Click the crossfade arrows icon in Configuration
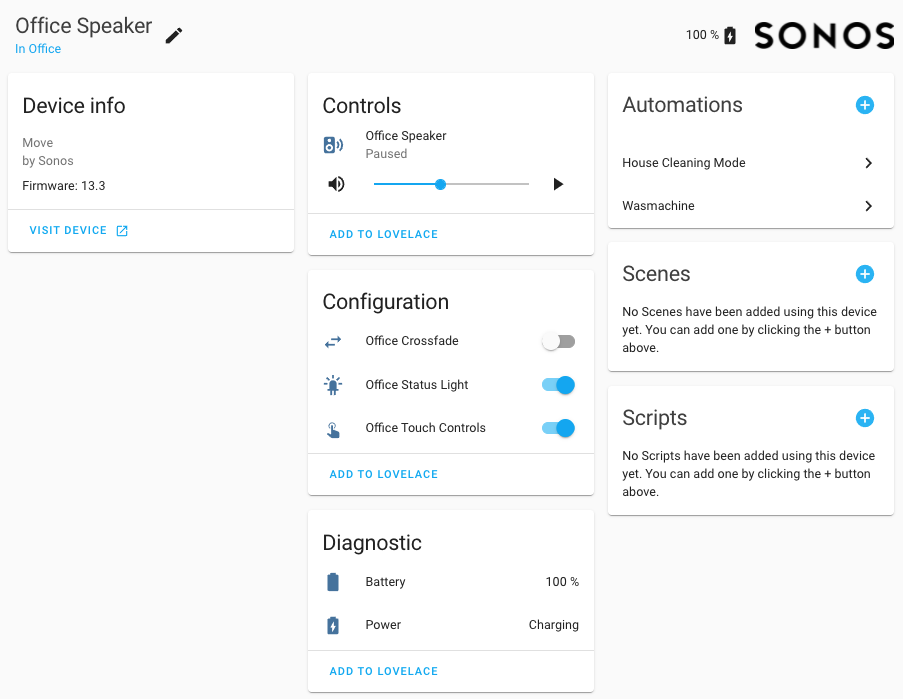The image size is (903, 699). click(333, 341)
